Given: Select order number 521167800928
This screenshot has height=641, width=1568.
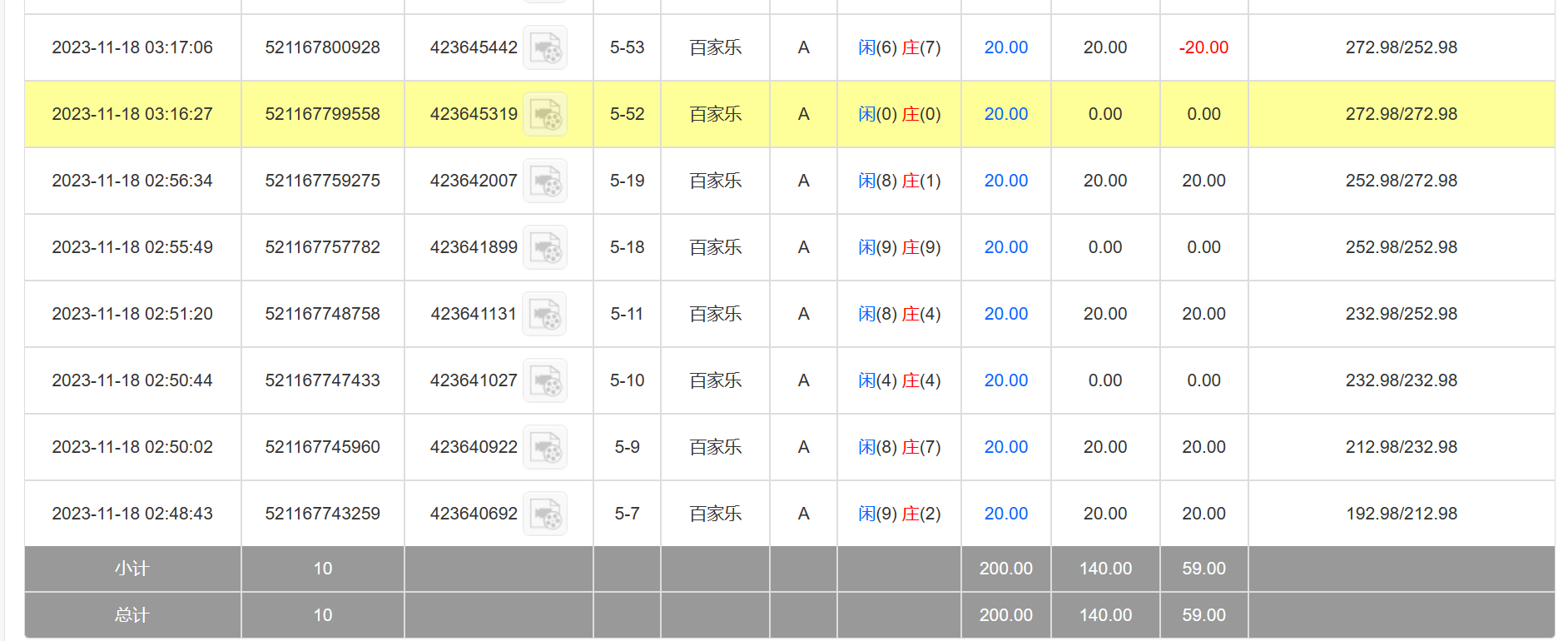Looking at the screenshot, I should pyautogui.click(x=322, y=47).
